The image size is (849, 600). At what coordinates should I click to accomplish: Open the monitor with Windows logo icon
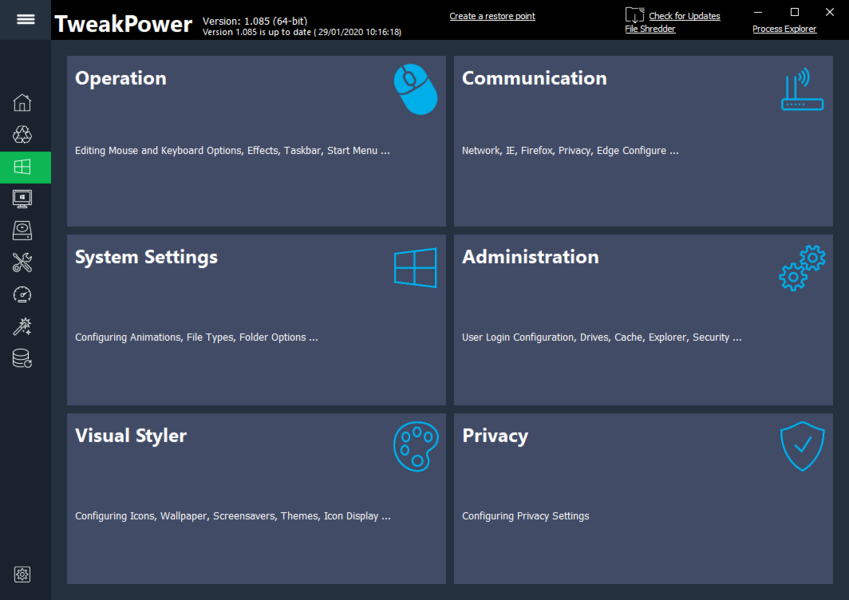22,199
